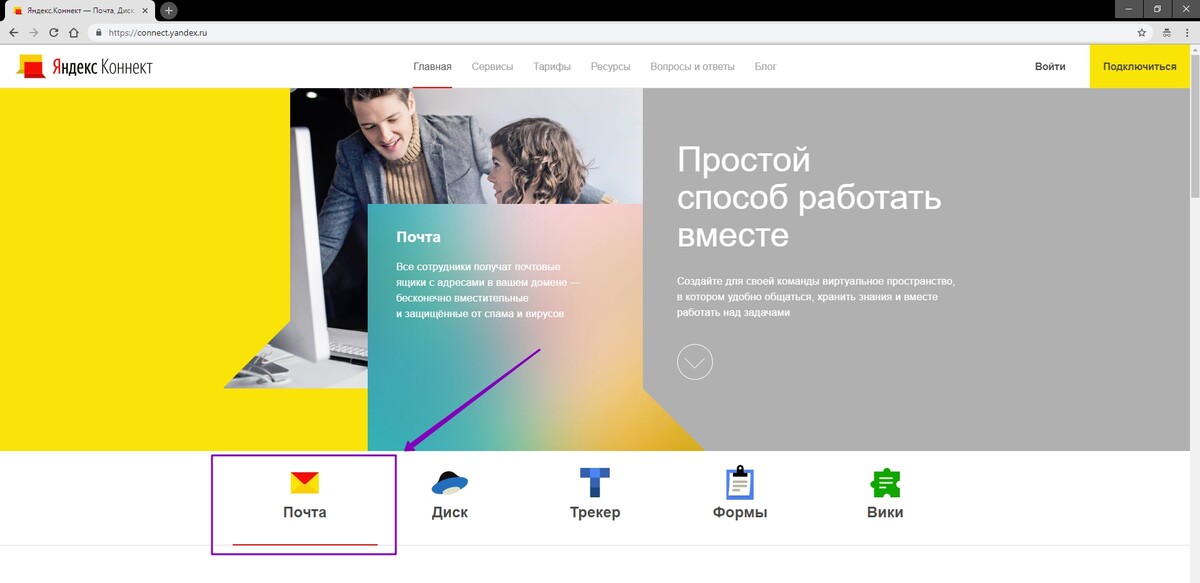
Task: Bookmark this page with the star icon
Action: (1142, 32)
